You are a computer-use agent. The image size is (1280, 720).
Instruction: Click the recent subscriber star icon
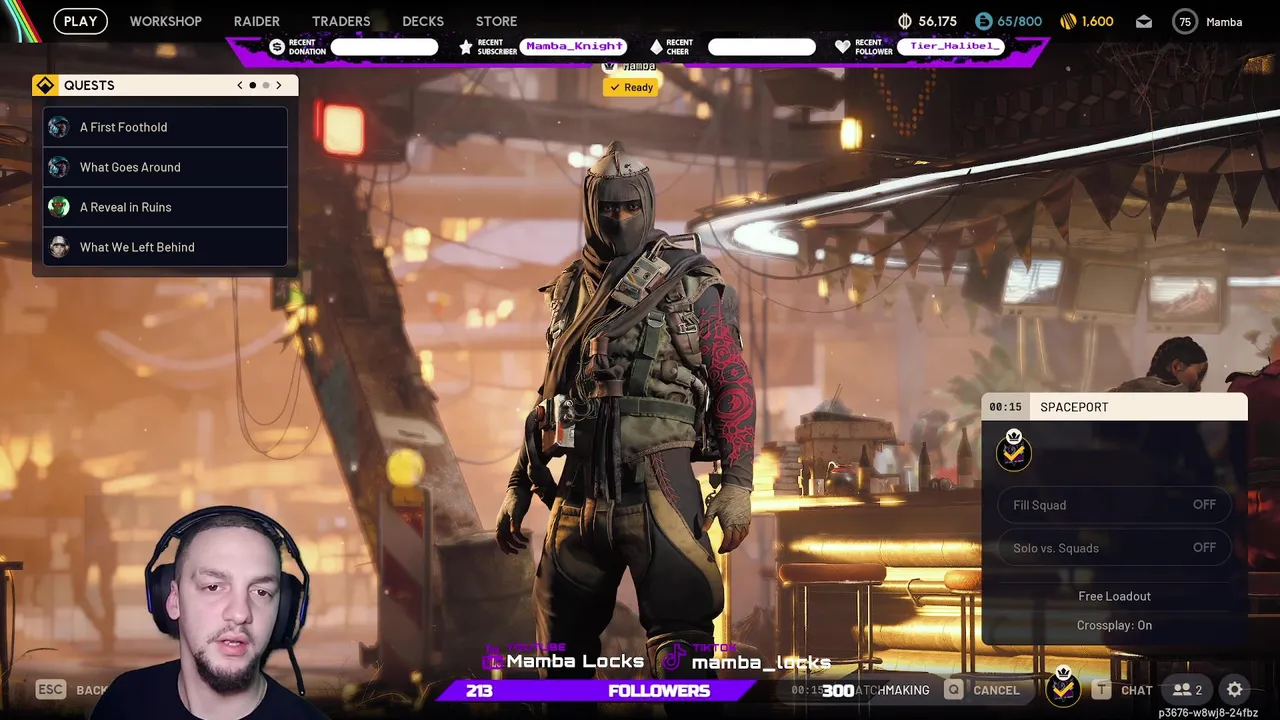click(465, 47)
